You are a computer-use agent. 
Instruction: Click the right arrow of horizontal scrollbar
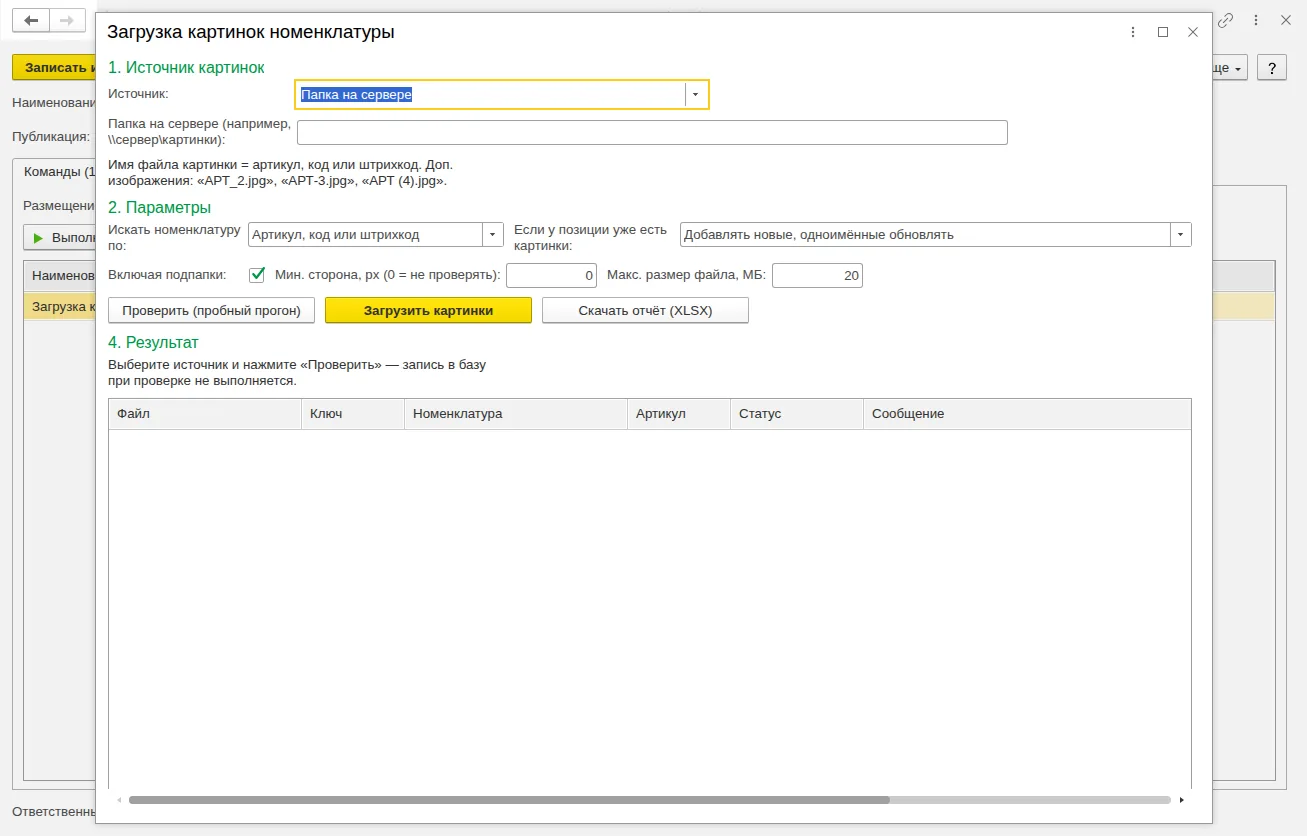click(x=1182, y=800)
